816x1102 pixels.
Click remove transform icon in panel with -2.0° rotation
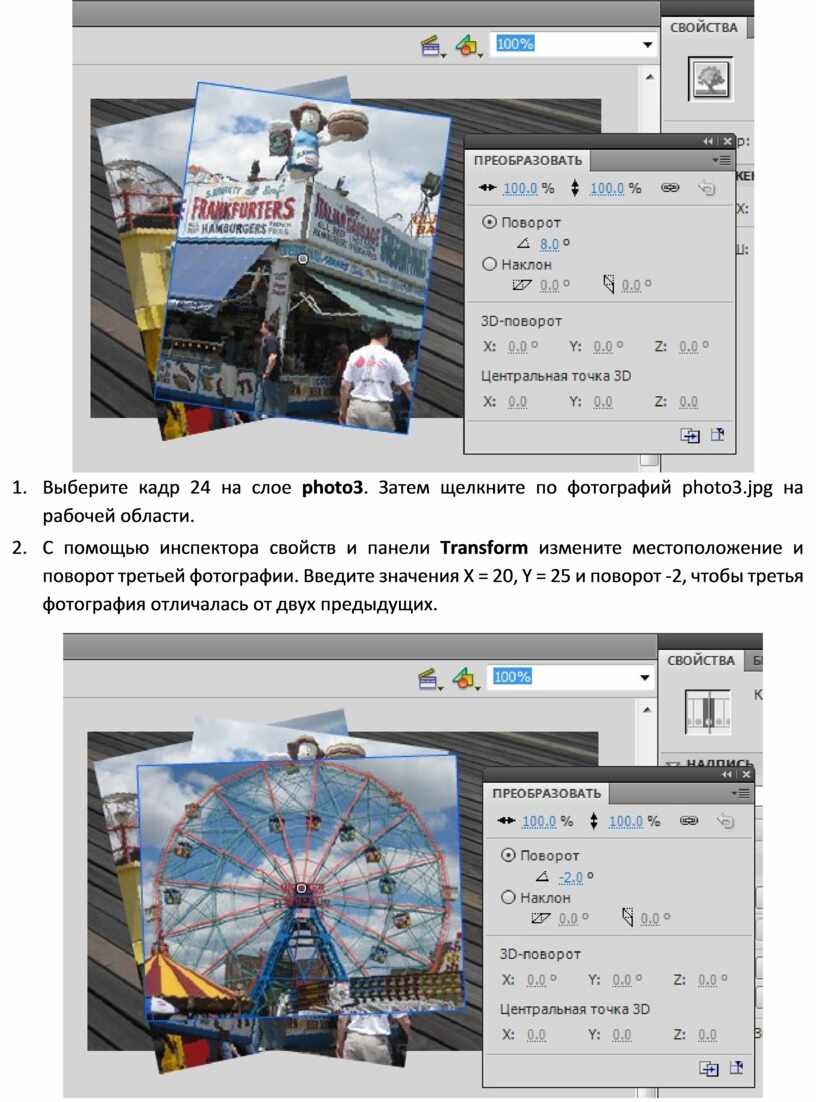pyautogui.click(x=737, y=1067)
